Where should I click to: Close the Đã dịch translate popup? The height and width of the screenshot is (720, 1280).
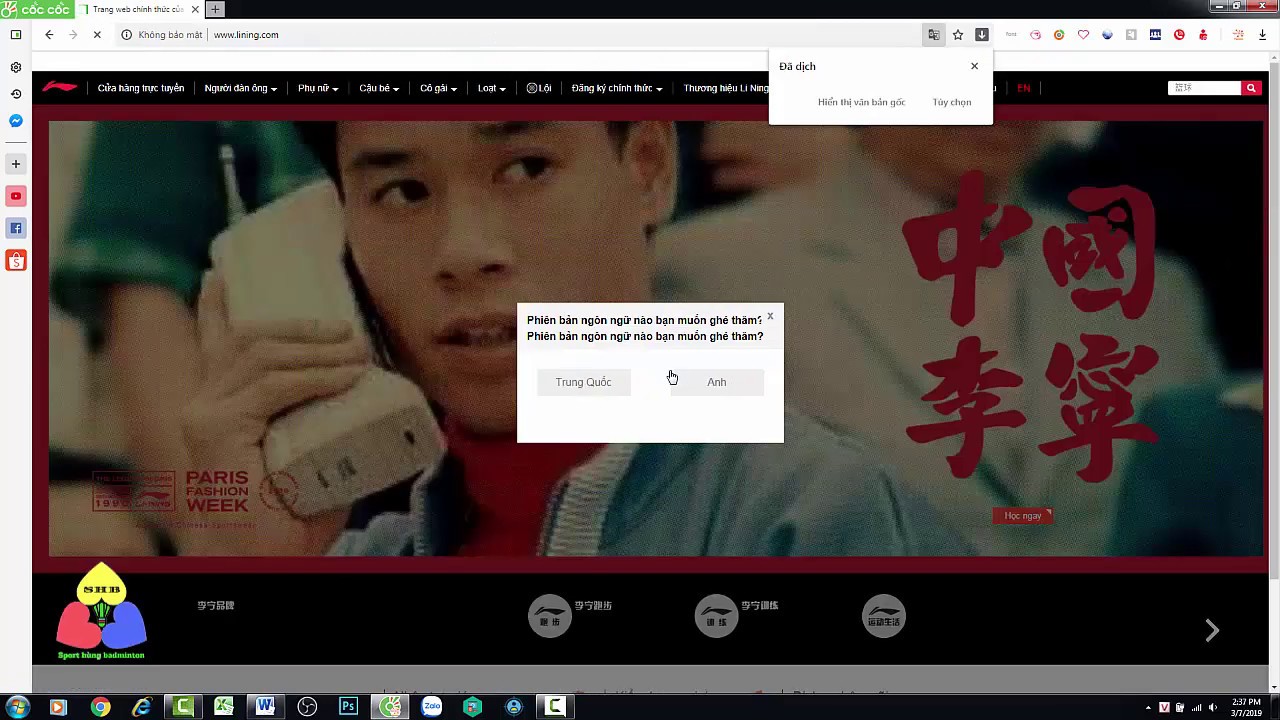[x=974, y=66]
